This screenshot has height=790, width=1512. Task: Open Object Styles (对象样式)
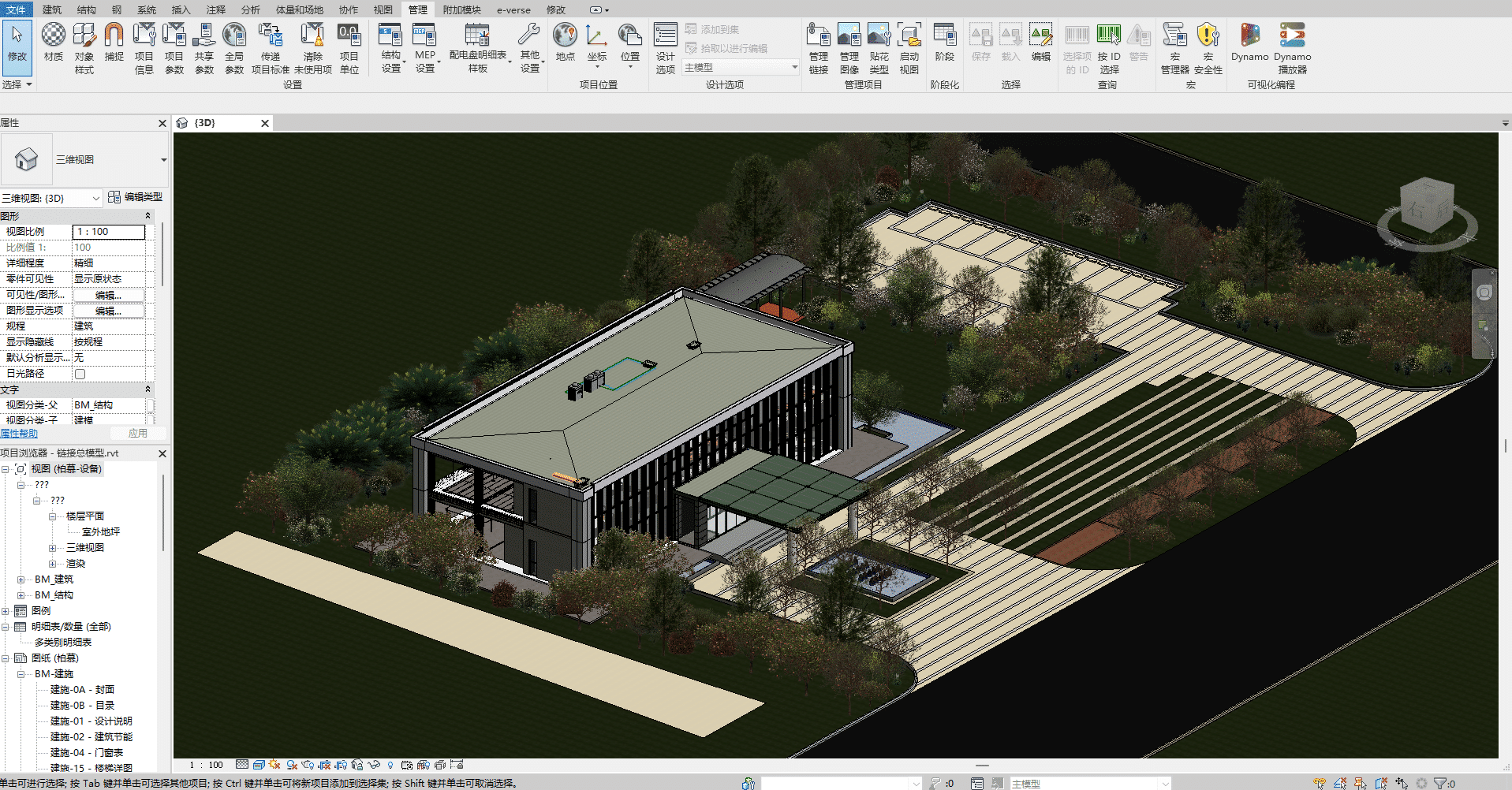click(84, 49)
